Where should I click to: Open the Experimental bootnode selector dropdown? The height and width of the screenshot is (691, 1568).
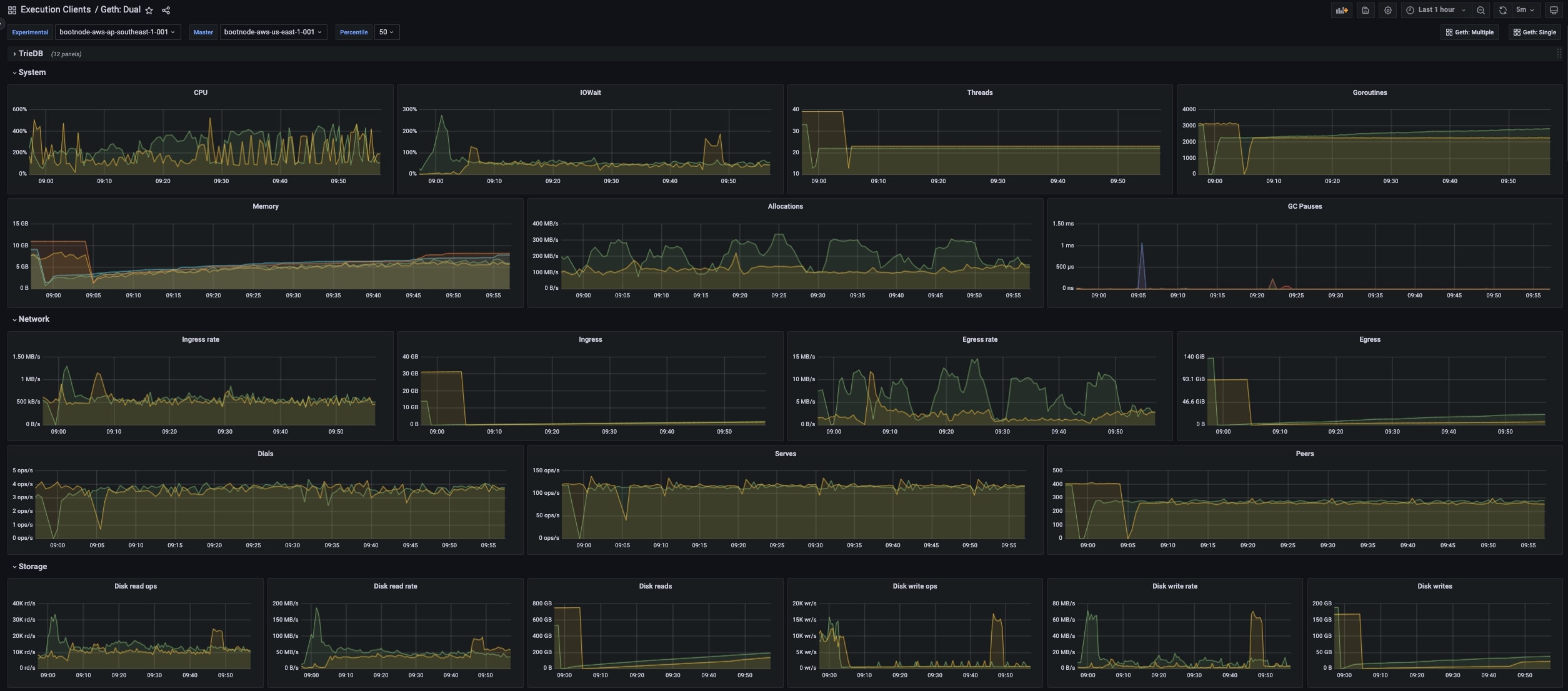117,32
